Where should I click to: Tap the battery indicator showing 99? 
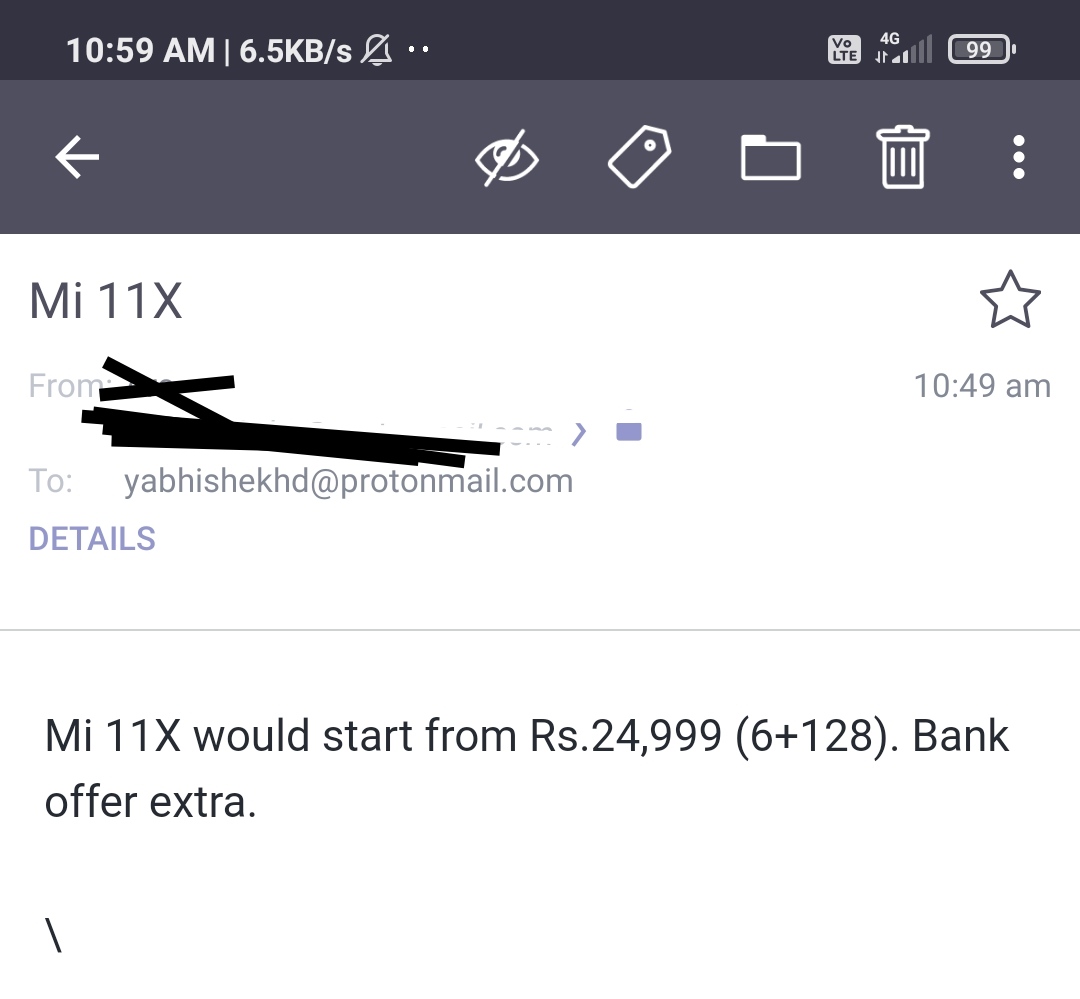(982, 50)
